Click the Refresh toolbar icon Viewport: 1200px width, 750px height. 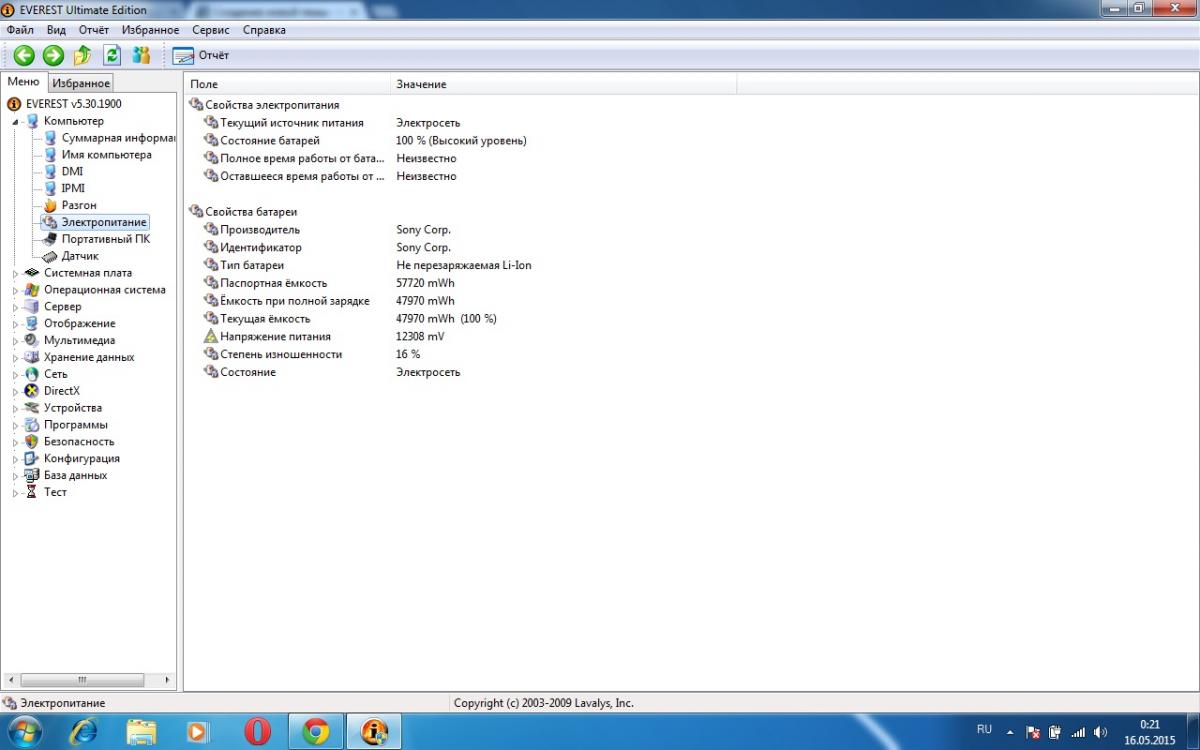pos(112,56)
